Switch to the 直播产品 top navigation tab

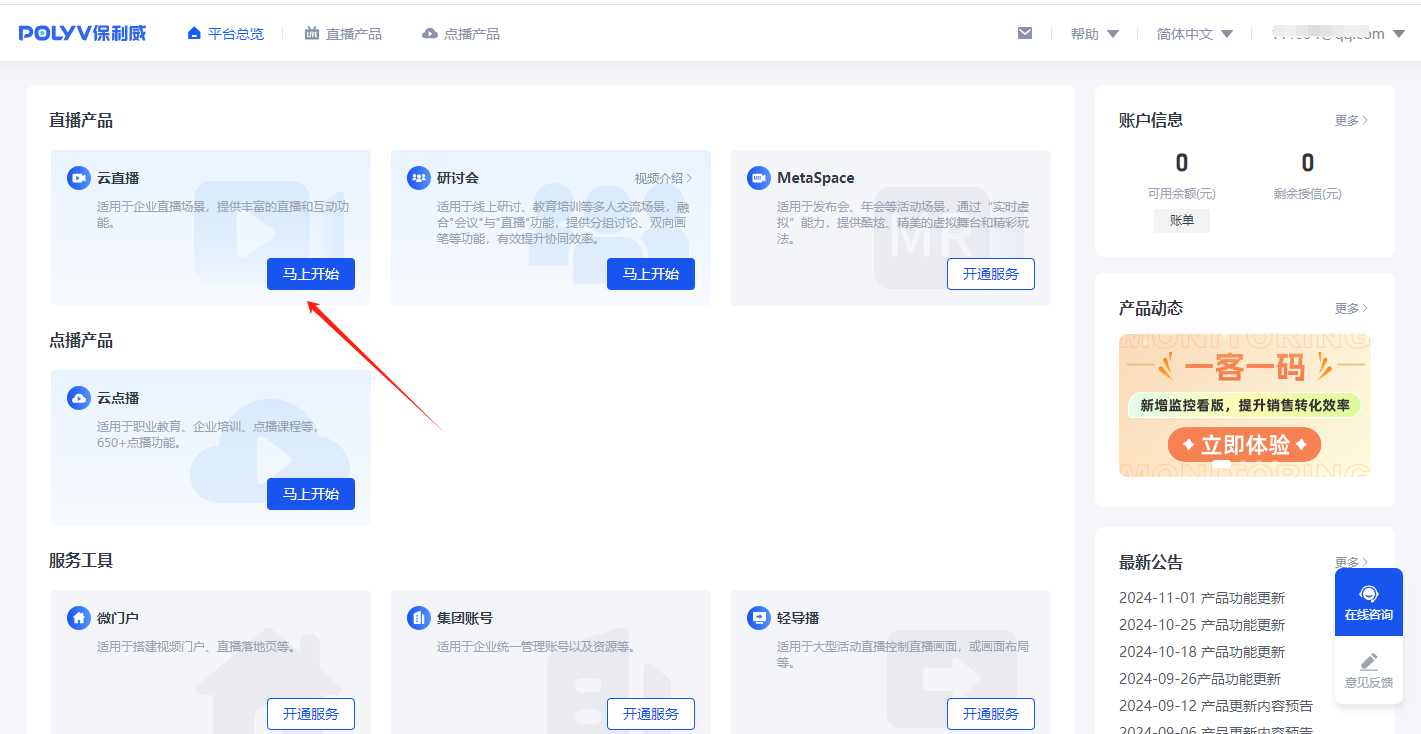[x=343, y=34]
